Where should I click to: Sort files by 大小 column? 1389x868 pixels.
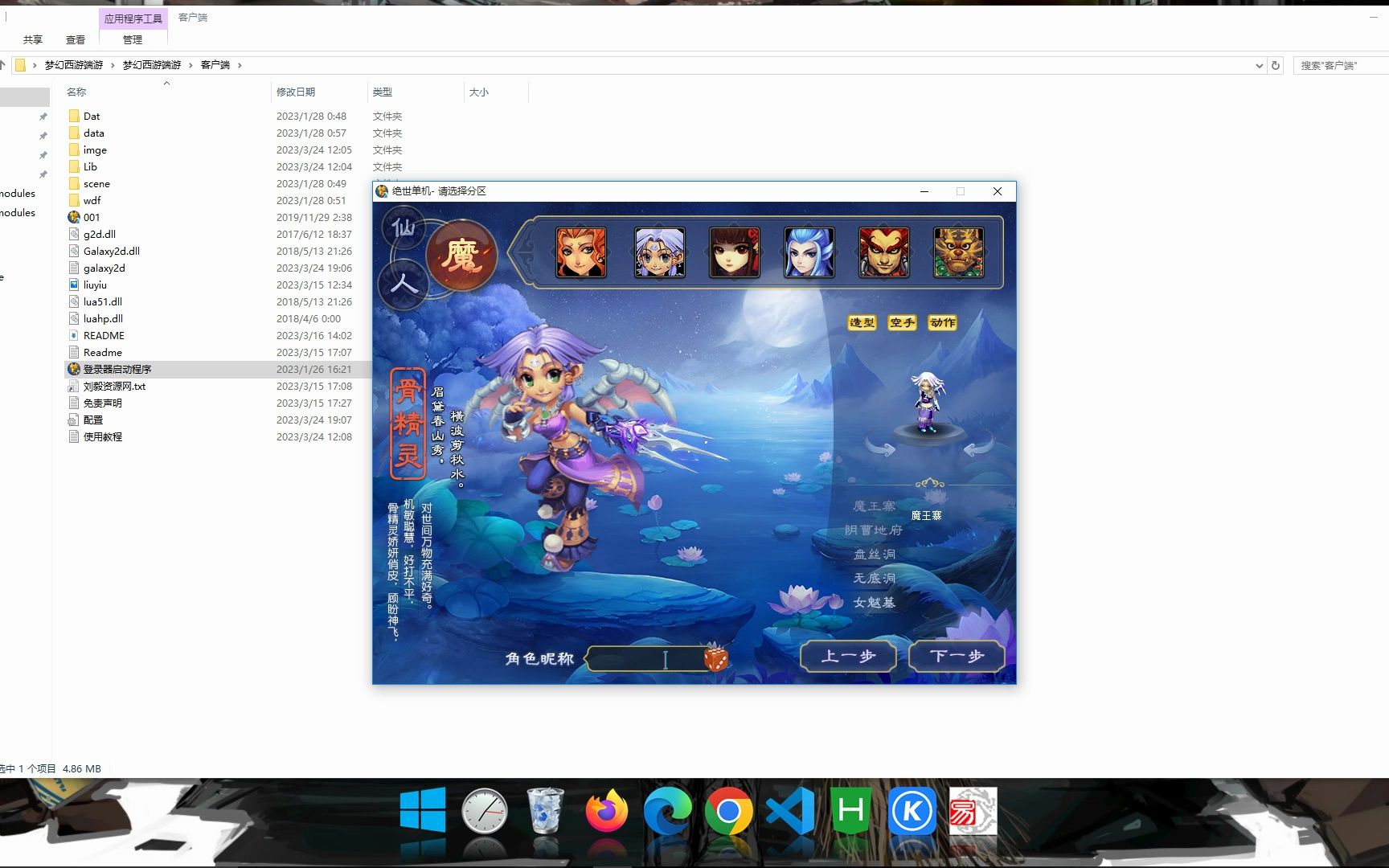click(x=479, y=92)
